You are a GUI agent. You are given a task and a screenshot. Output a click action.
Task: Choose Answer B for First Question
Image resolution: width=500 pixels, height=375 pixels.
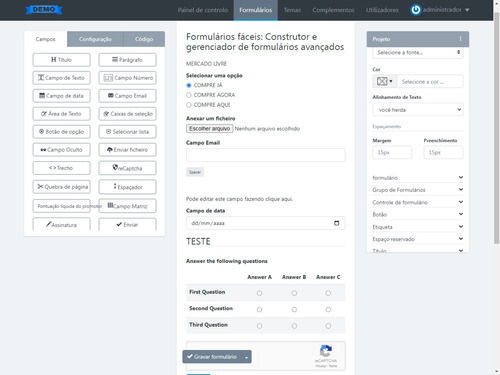tap(294, 293)
